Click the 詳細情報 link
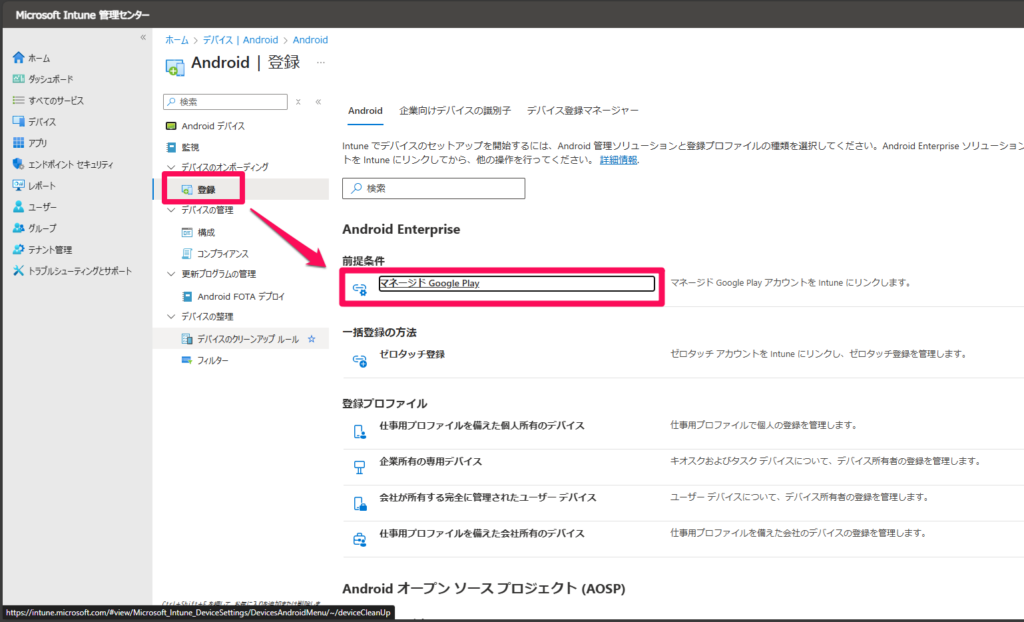1024x622 pixels. coord(618,160)
